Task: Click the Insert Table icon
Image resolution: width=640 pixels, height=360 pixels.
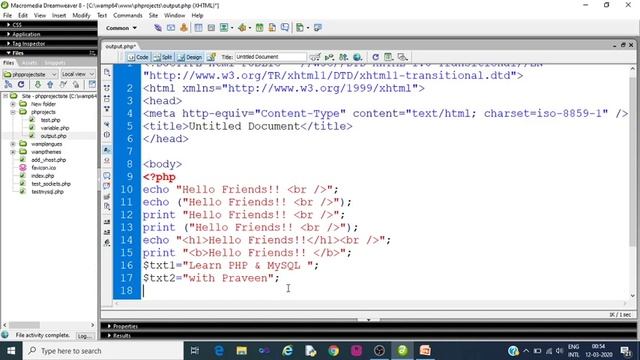Action: pos(198,28)
